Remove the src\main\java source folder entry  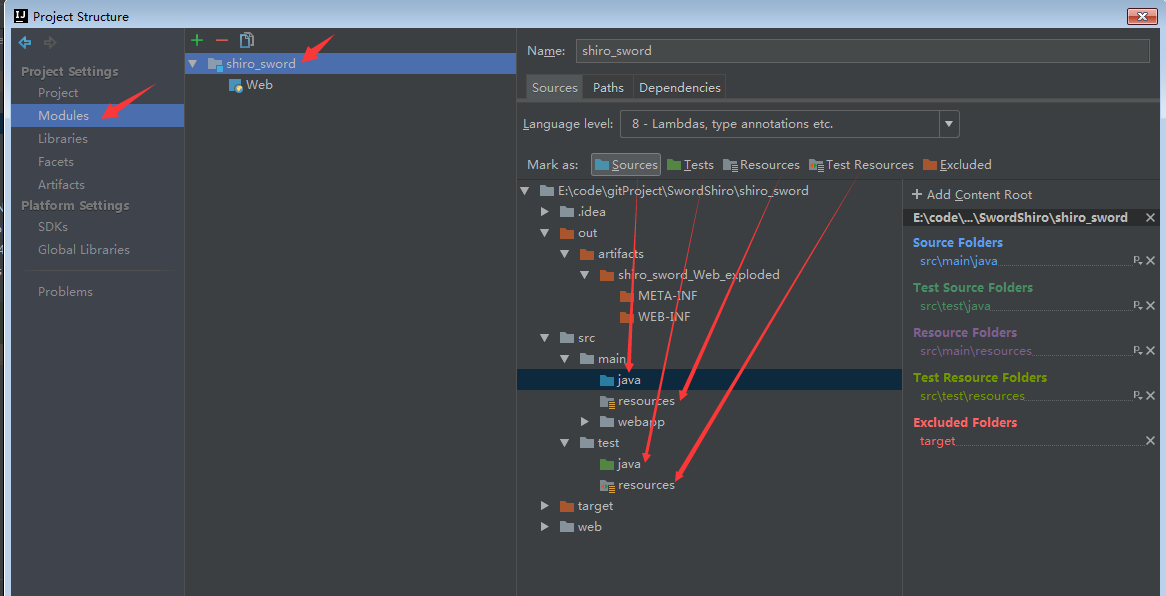(1150, 261)
